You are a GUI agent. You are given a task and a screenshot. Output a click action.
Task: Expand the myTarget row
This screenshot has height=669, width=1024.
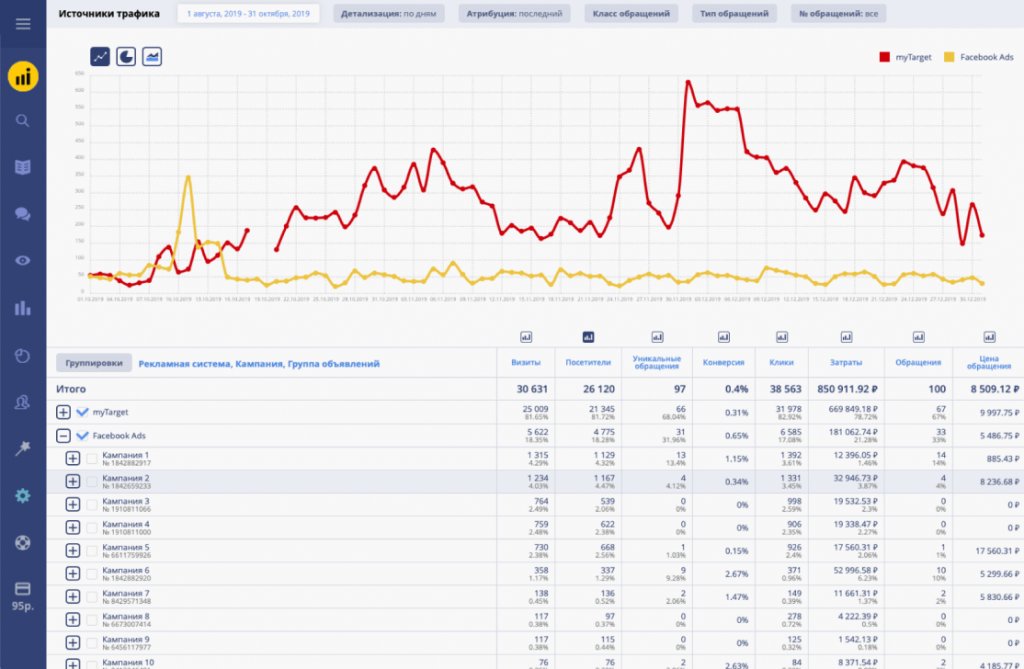63,412
